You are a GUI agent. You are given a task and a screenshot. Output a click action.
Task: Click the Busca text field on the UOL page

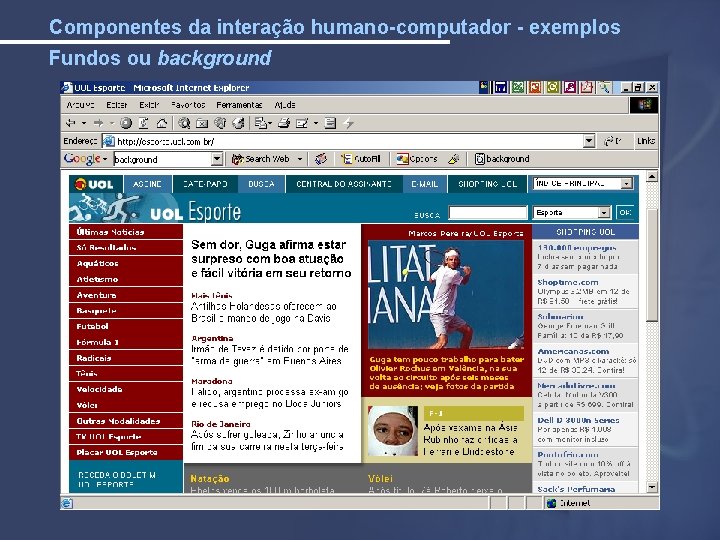pos(488,213)
